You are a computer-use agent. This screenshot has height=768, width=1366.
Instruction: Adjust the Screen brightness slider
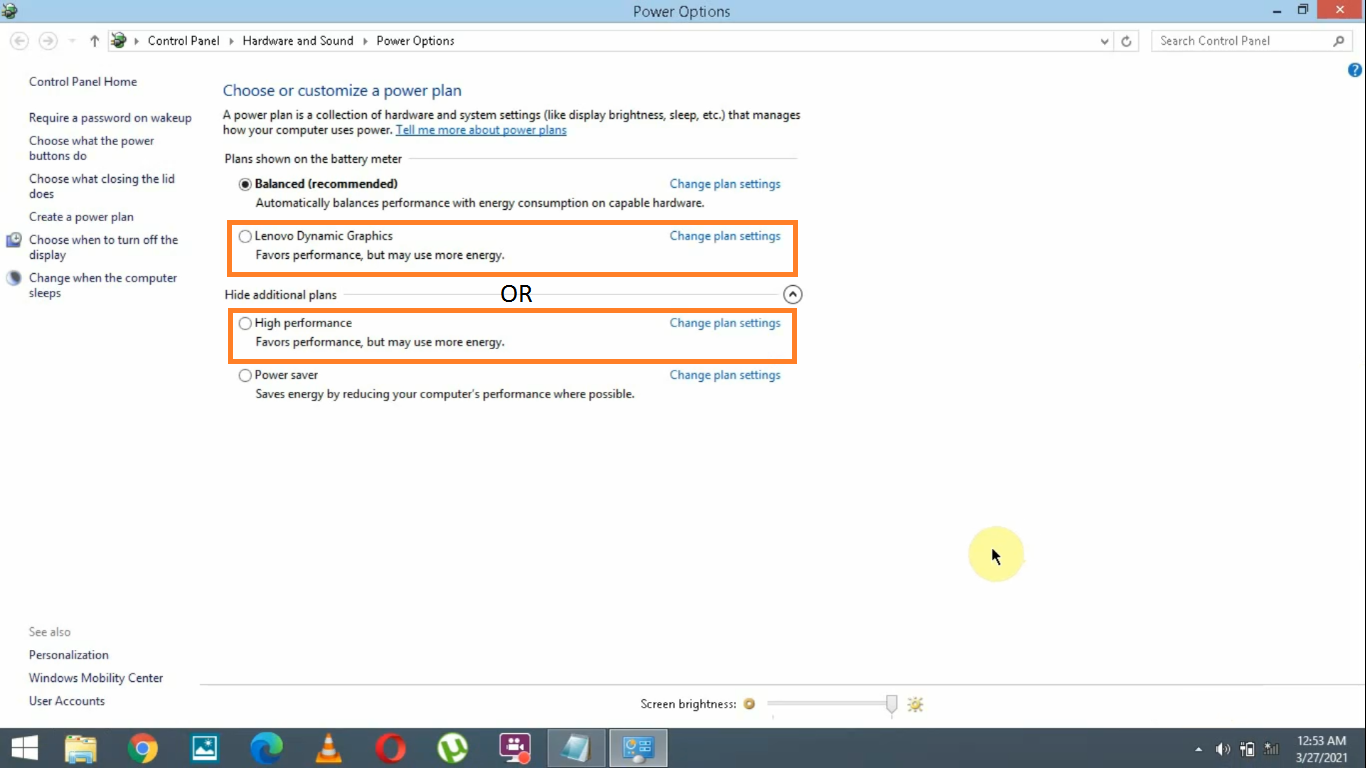[890, 704]
